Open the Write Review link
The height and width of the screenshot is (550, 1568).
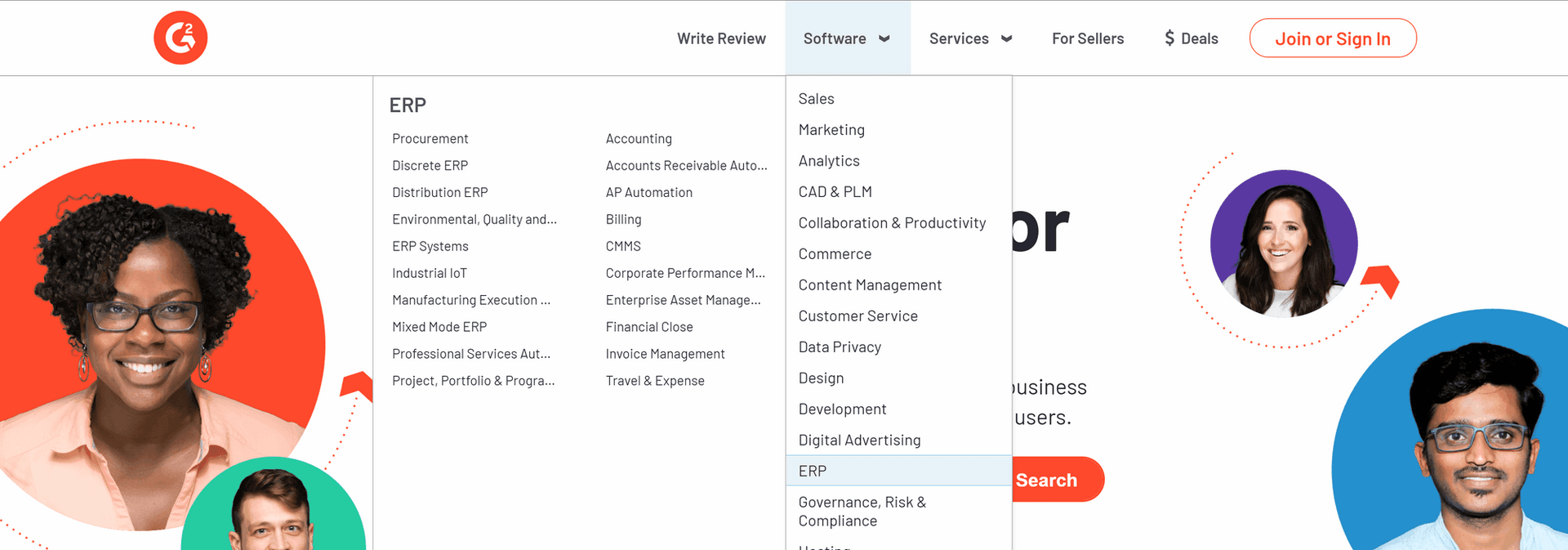(721, 38)
